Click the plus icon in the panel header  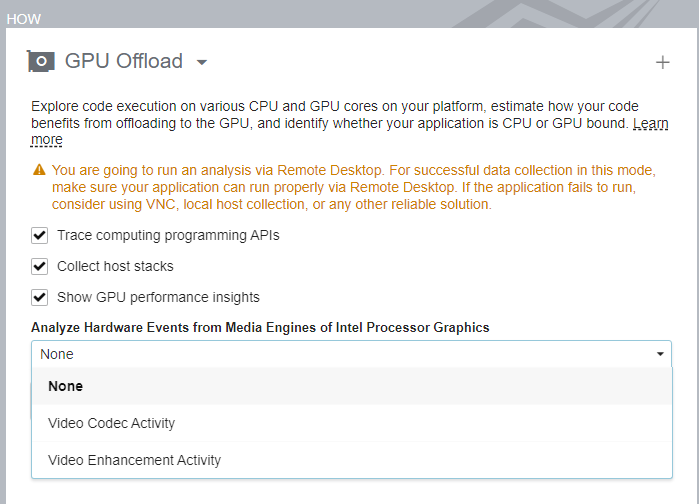662,62
